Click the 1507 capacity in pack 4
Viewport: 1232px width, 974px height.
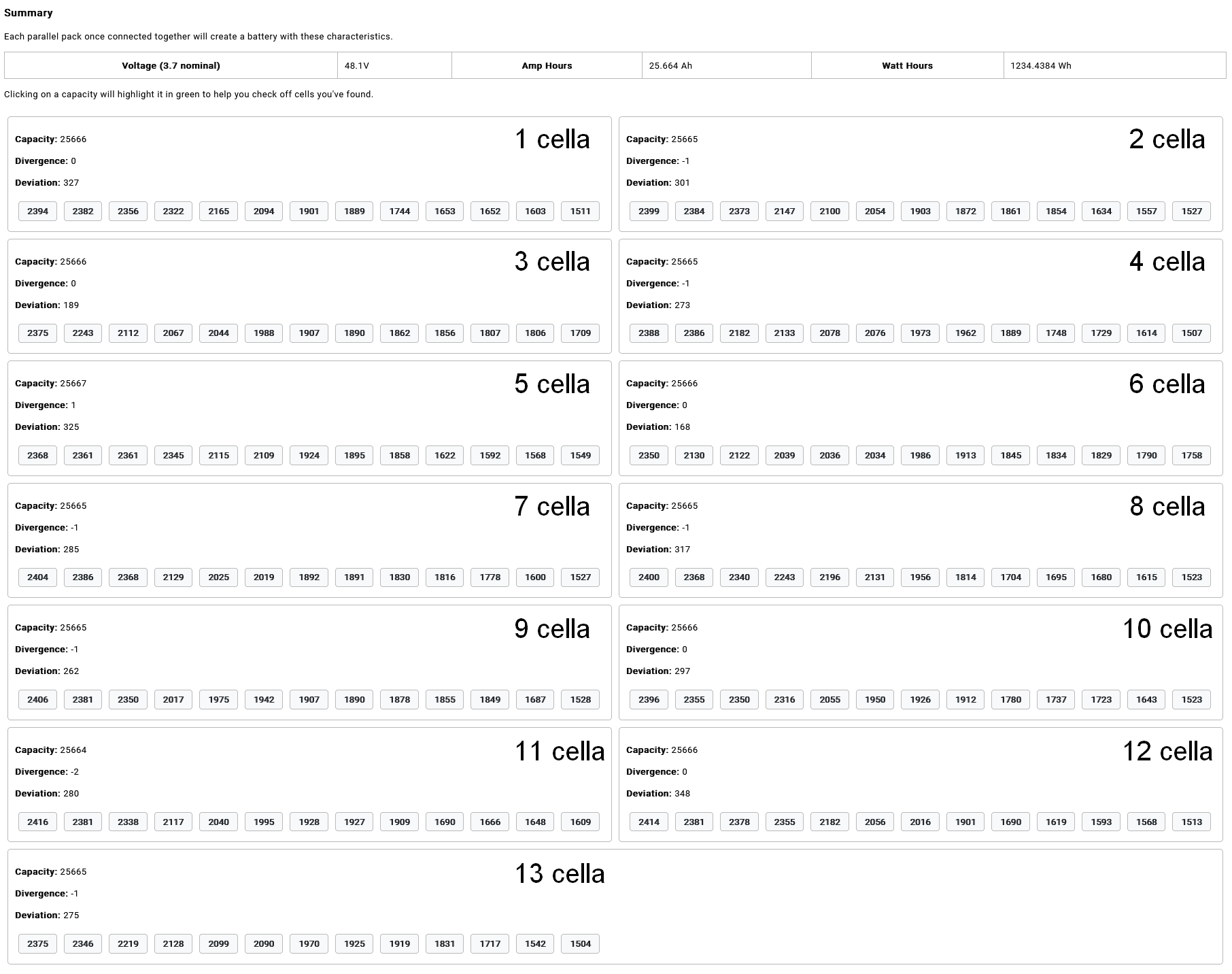(1191, 333)
